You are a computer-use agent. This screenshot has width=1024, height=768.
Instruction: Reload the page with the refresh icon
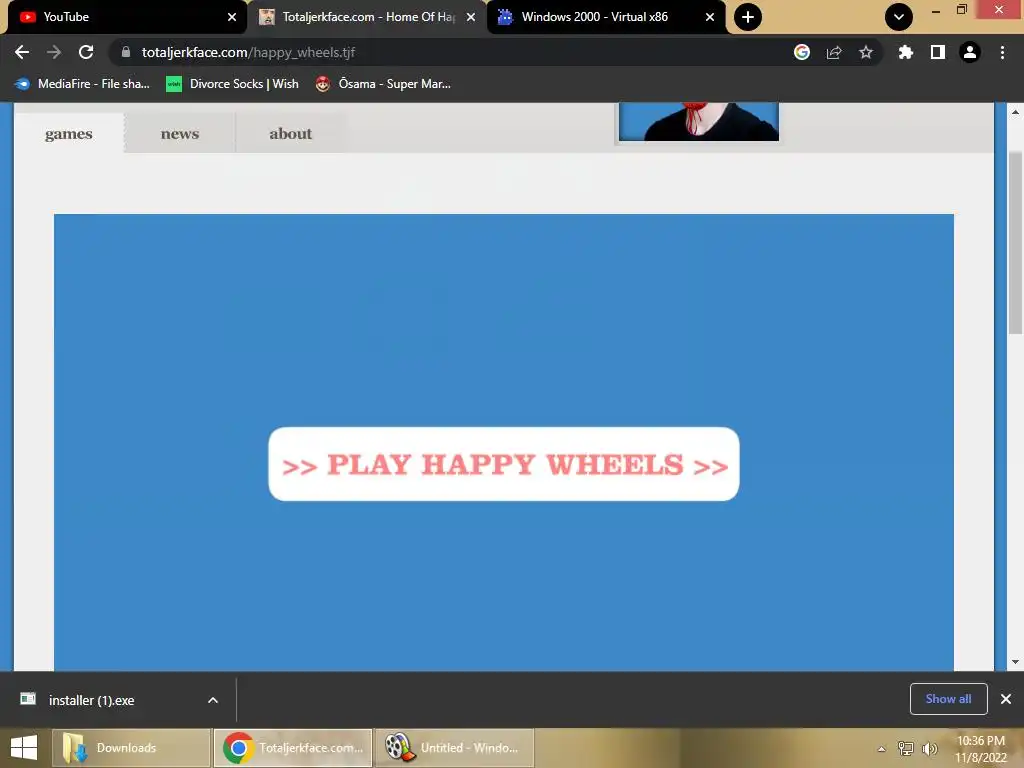pos(86,52)
